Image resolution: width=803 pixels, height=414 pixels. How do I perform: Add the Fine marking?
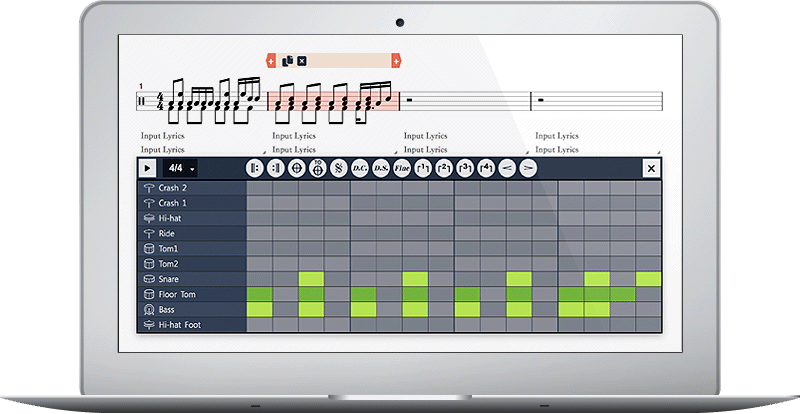(402, 169)
